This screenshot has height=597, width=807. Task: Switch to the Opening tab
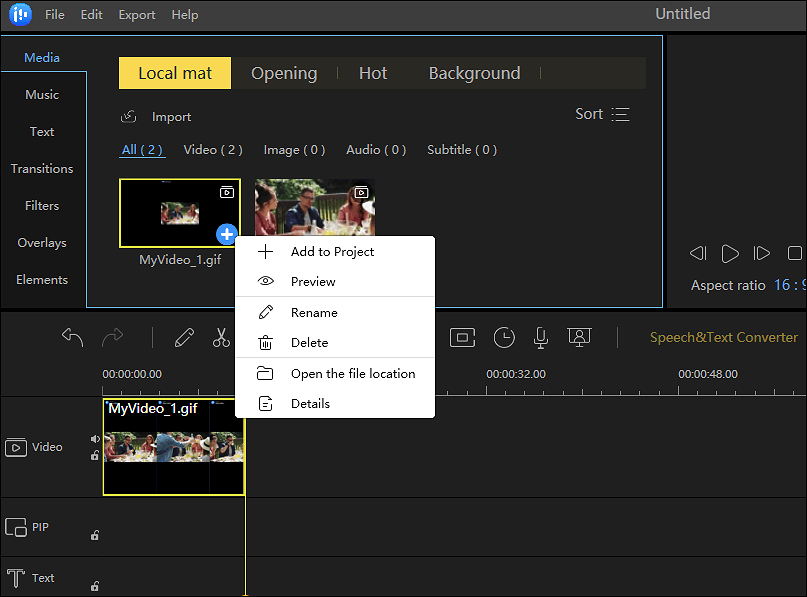tap(284, 73)
